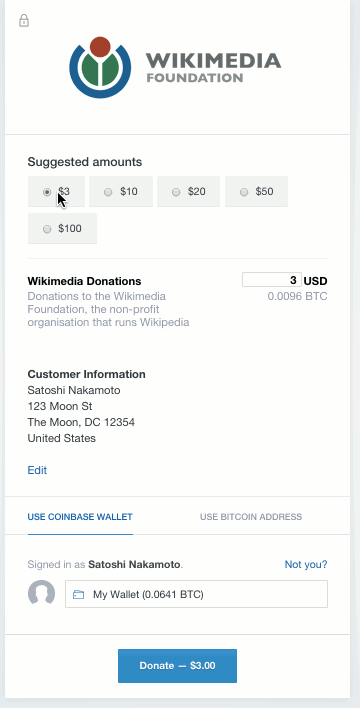The height and width of the screenshot is (708, 360).
Task: Select the $100 radio option
Action: click(x=47, y=229)
